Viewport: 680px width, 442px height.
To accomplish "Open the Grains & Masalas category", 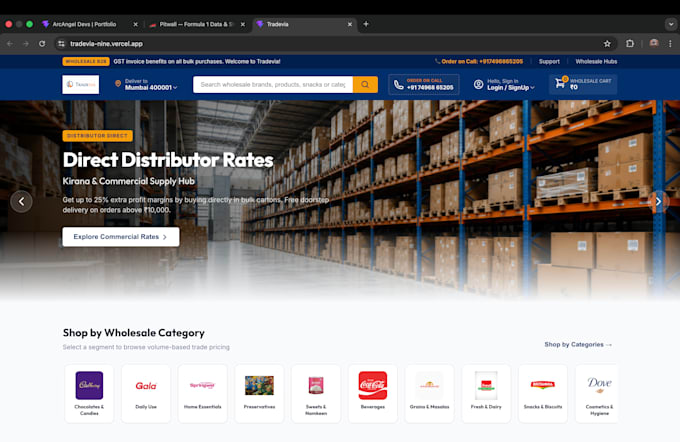I will coord(429,393).
